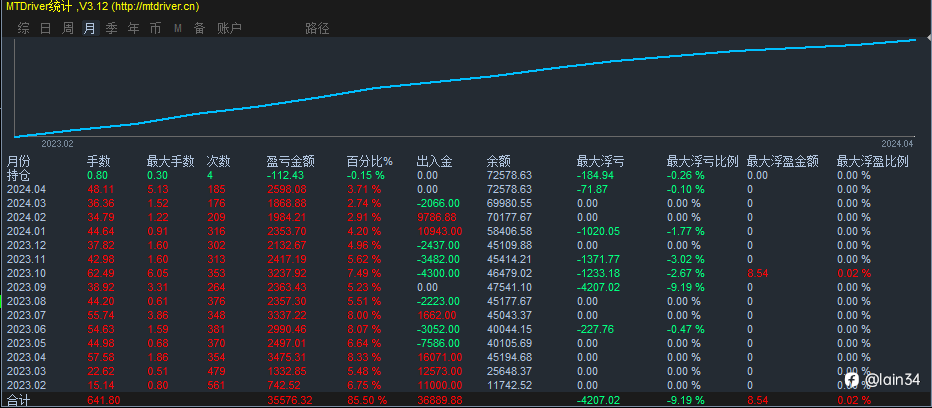This screenshot has height=408, width=932.
Task: Click max lots value 6.05
Action: (x=158, y=273)
